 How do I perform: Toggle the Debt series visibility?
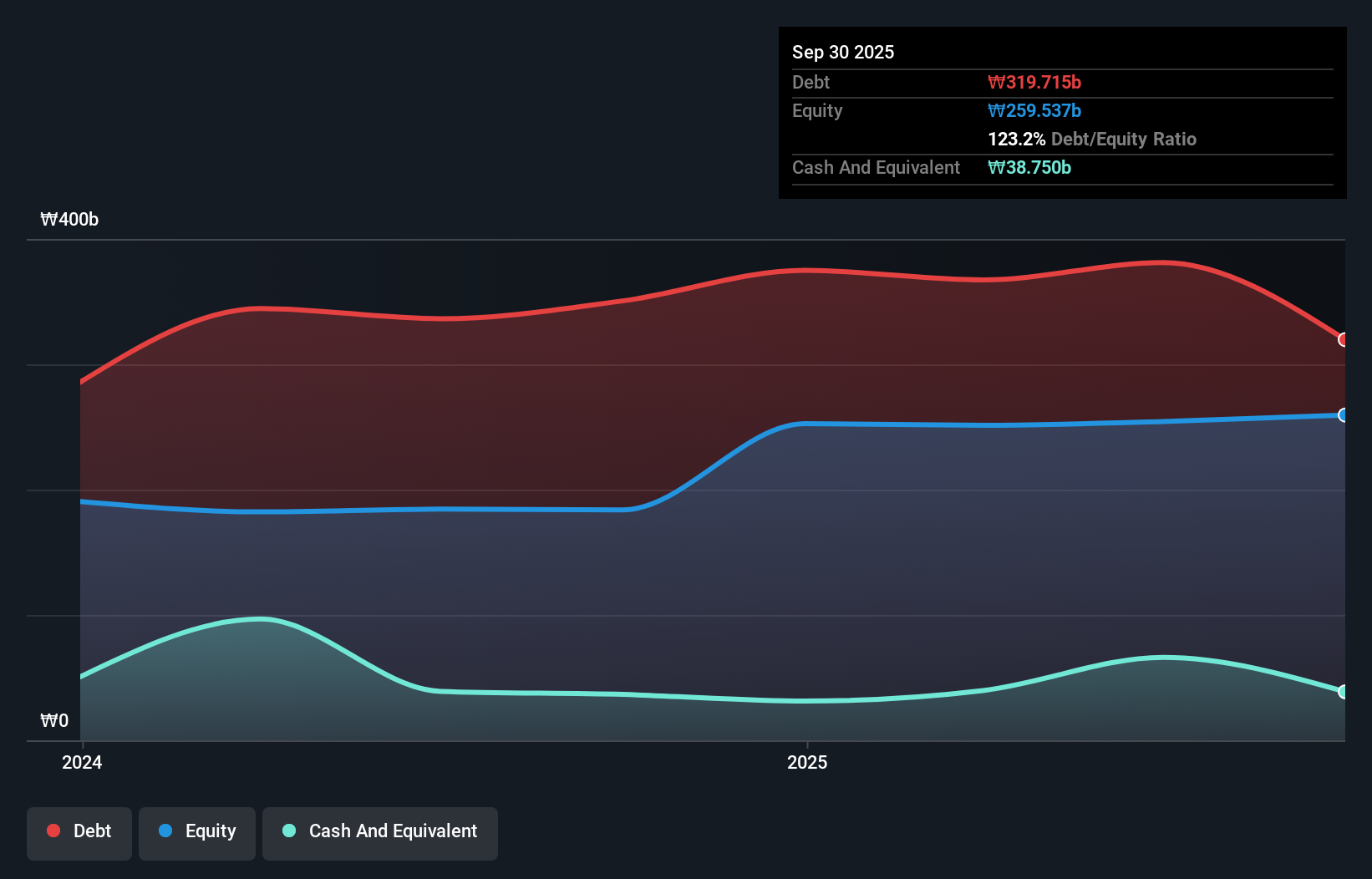[79, 832]
